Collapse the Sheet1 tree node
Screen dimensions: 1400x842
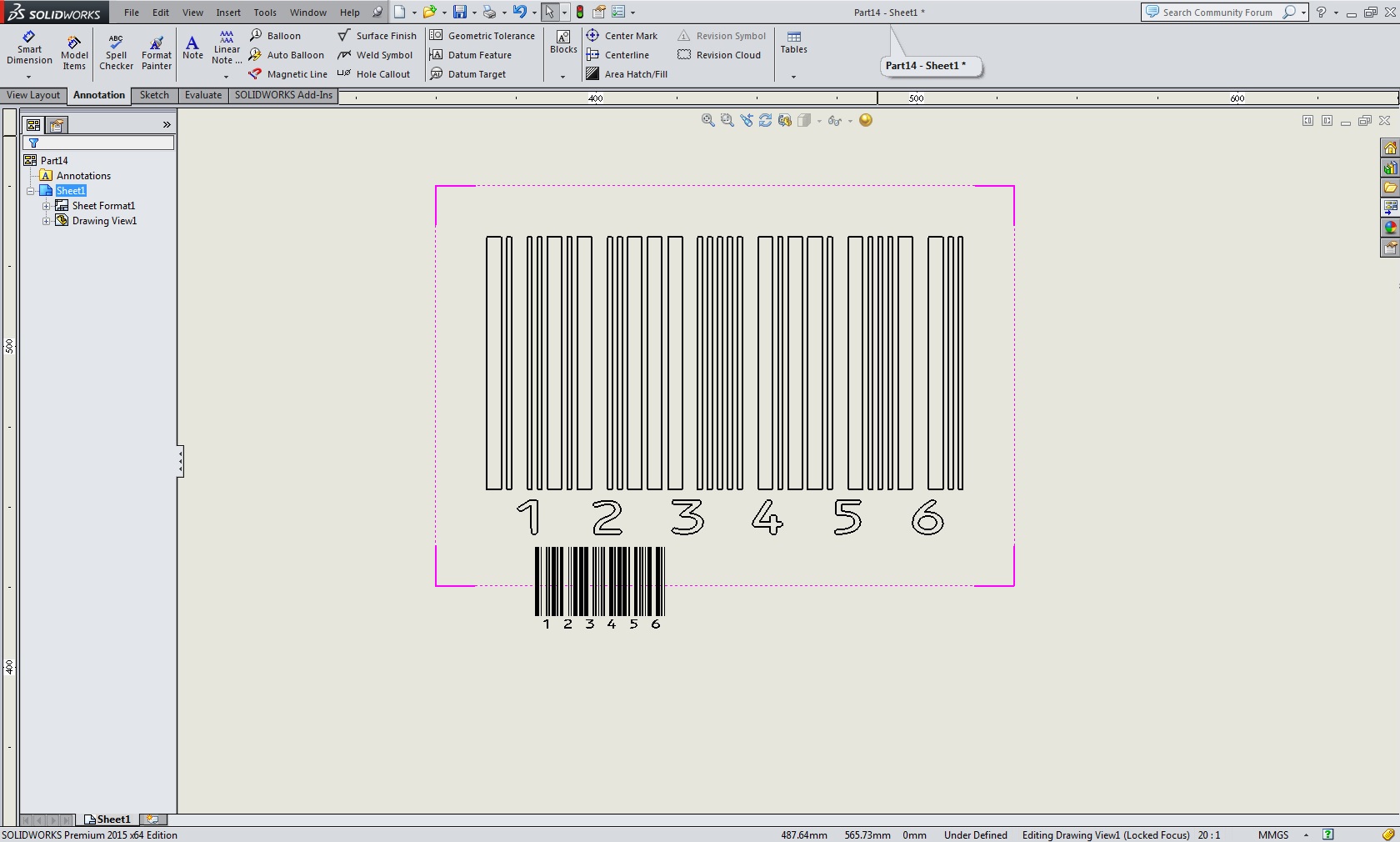[31, 191]
